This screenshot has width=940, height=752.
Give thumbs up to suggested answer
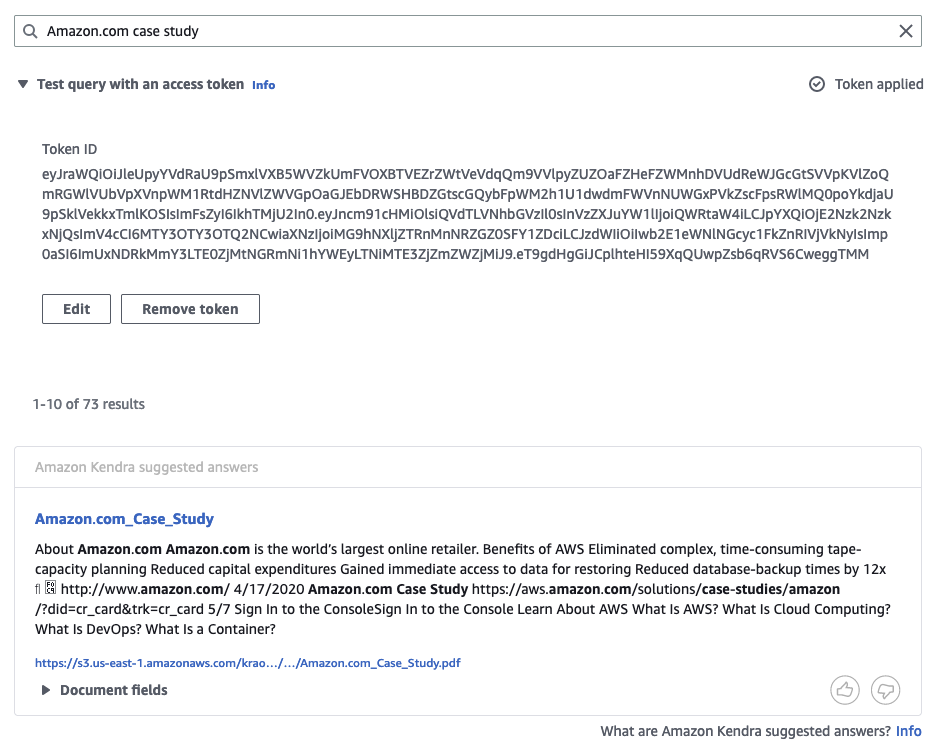[845, 690]
